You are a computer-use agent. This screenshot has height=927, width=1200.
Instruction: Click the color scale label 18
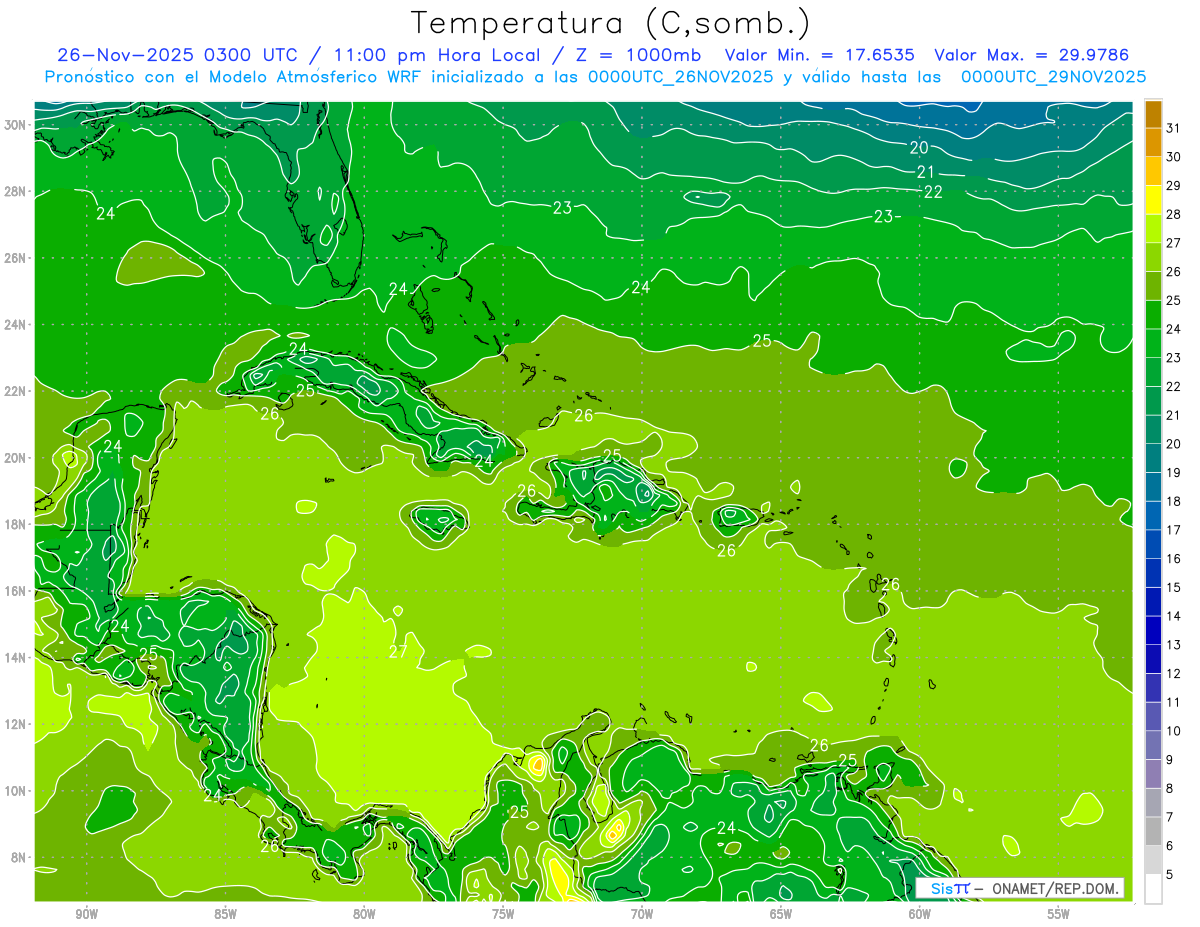tap(1174, 501)
